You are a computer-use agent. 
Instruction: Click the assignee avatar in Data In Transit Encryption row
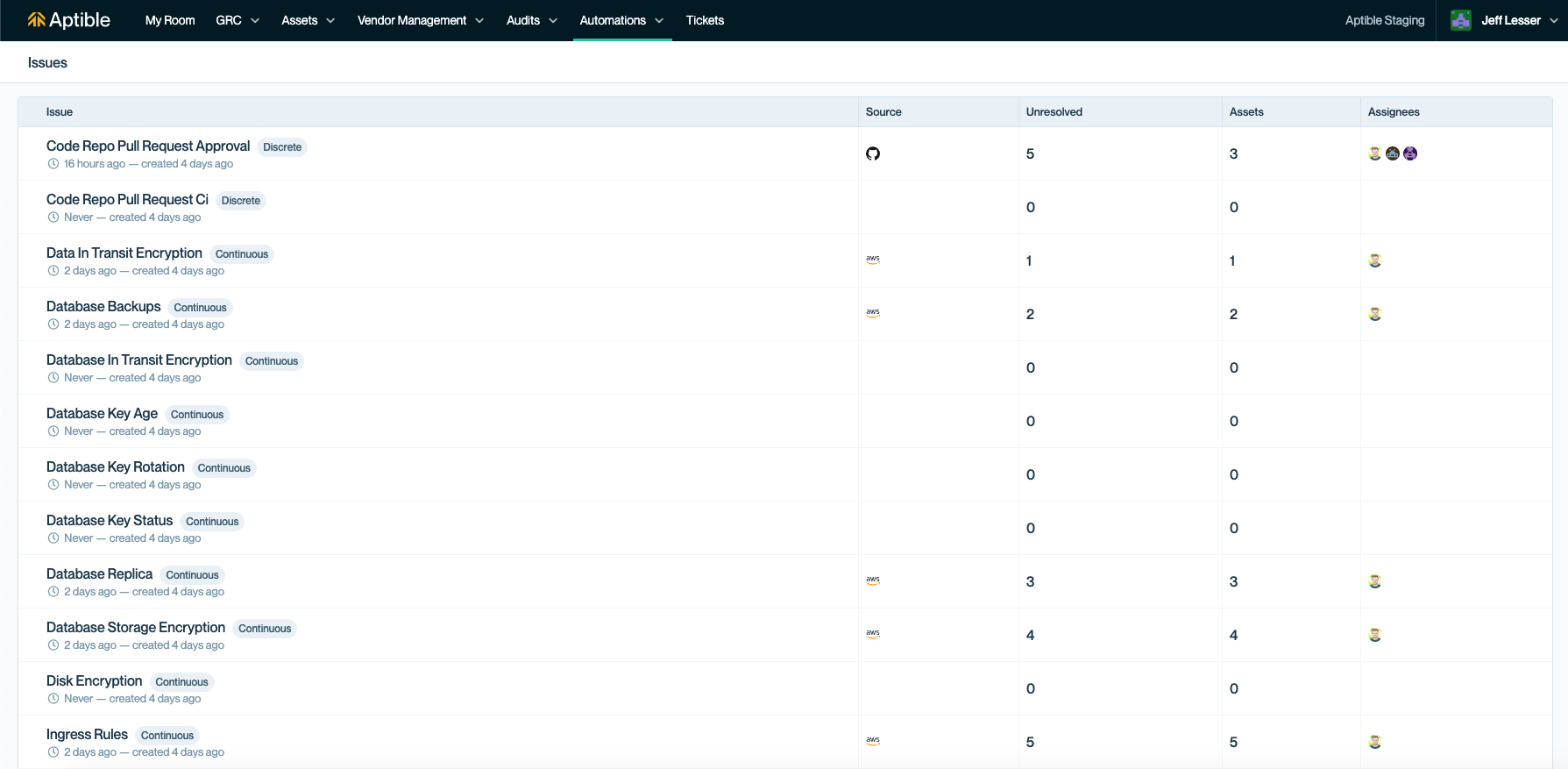pos(1375,260)
